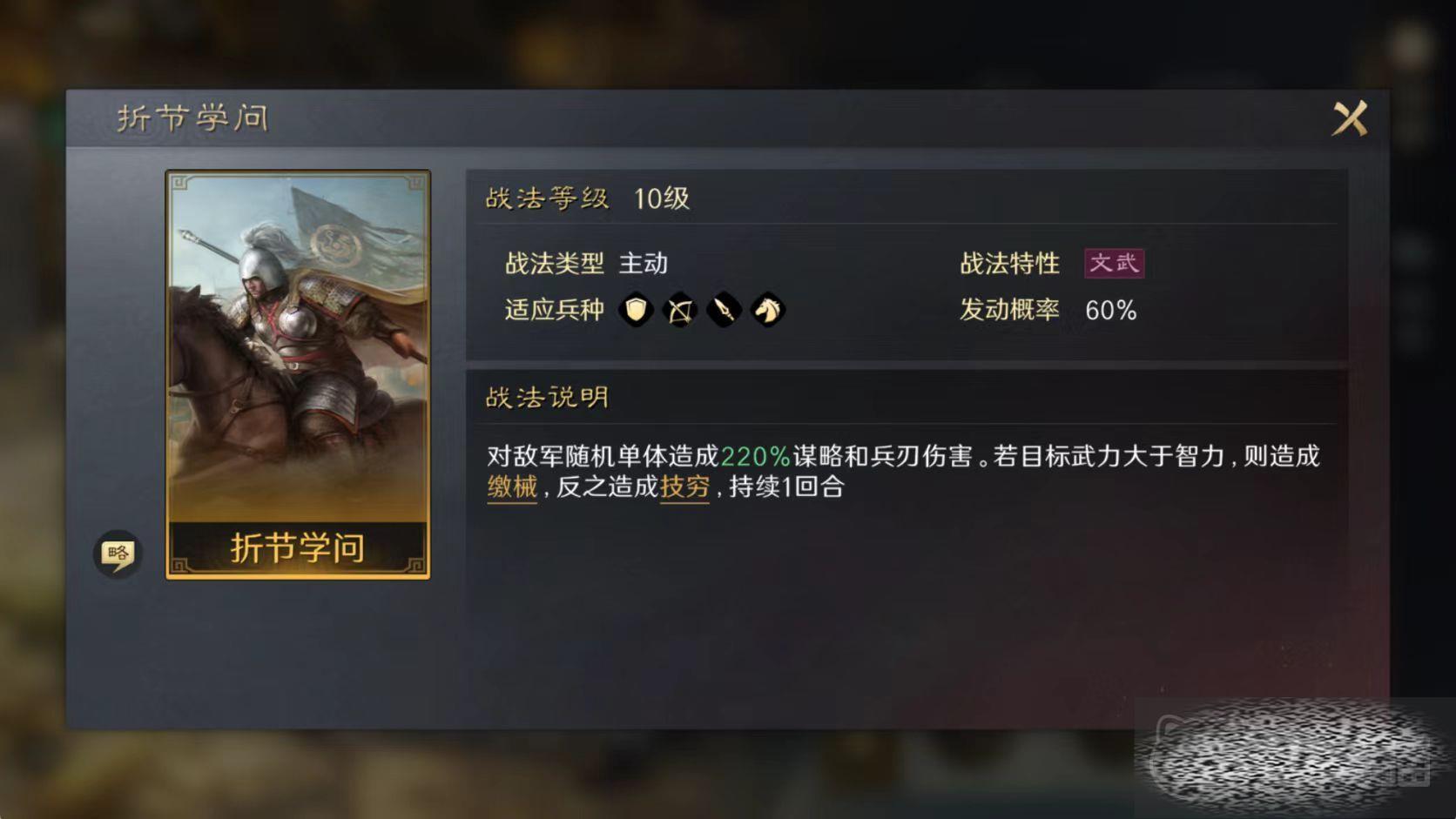The height and width of the screenshot is (819, 1456).
Task: Tap the 战法特性 label
Action: point(1009,264)
